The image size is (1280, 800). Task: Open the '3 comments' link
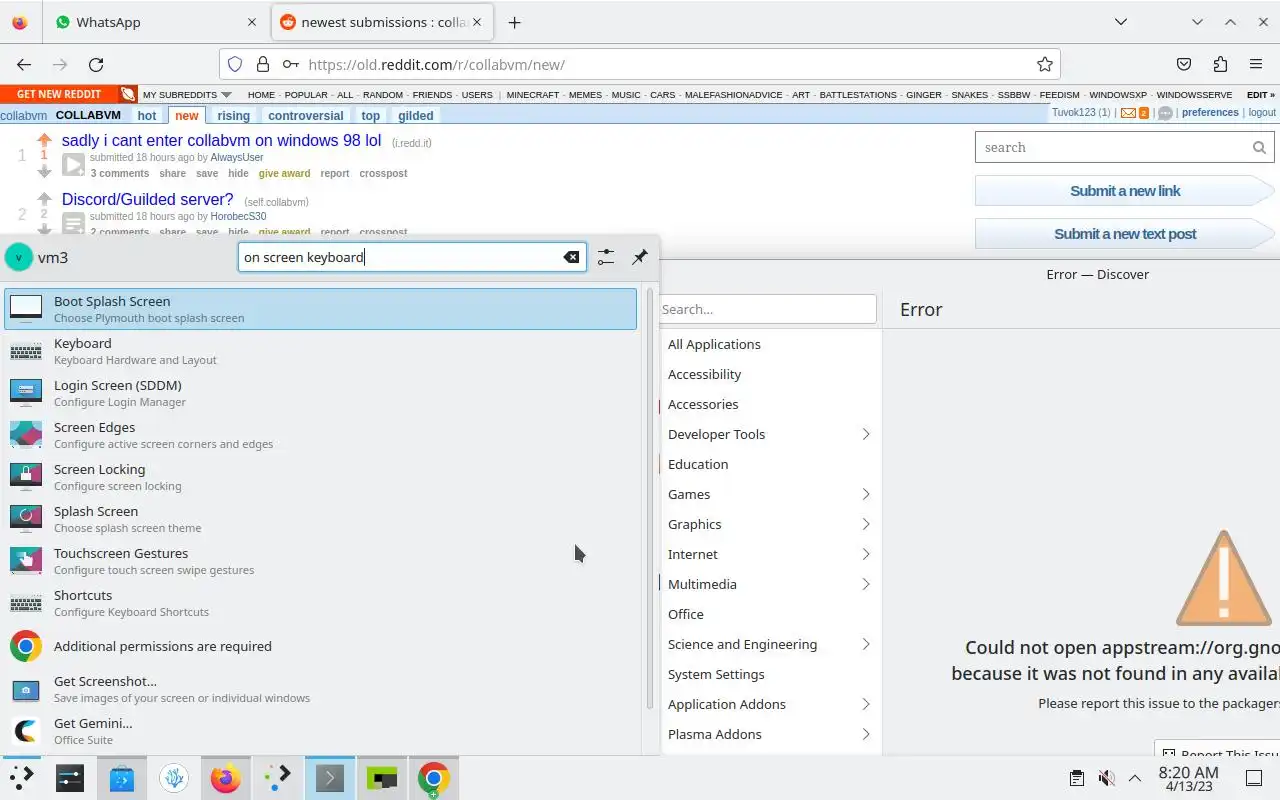[120, 173]
